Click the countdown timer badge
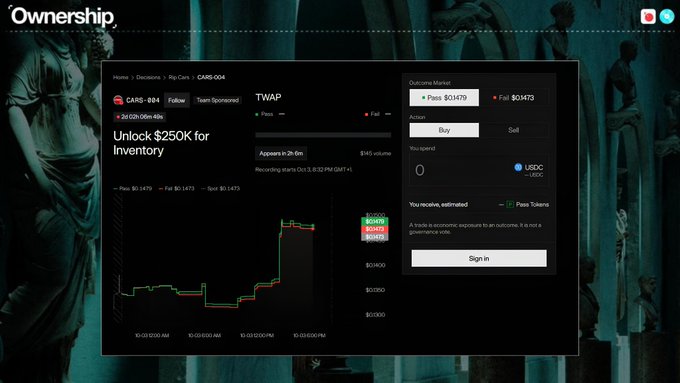Screen dimensions: 680x383 pyautogui.click(x=140, y=117)
